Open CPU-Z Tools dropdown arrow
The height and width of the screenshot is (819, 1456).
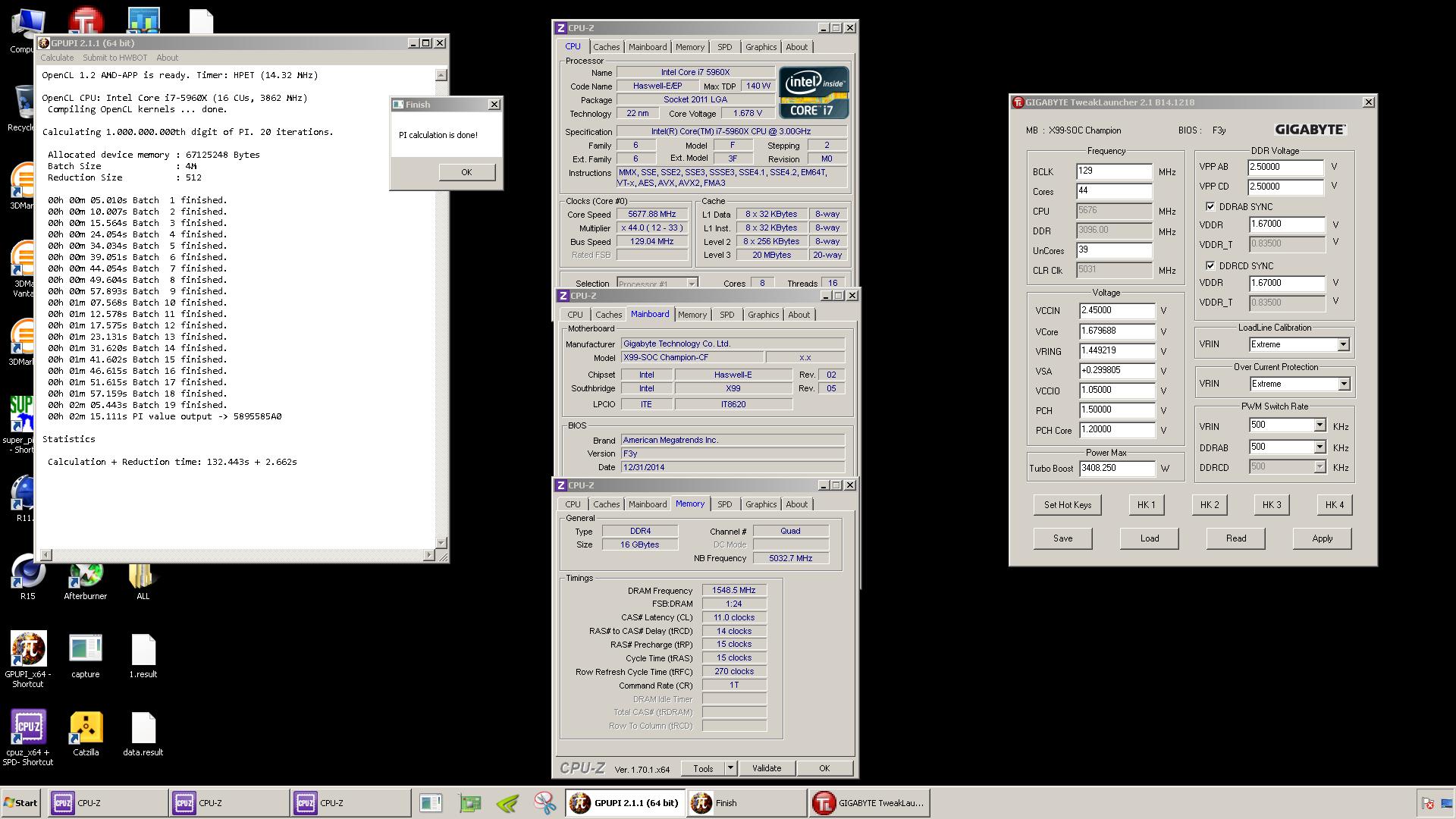click(x=730, y=768)
